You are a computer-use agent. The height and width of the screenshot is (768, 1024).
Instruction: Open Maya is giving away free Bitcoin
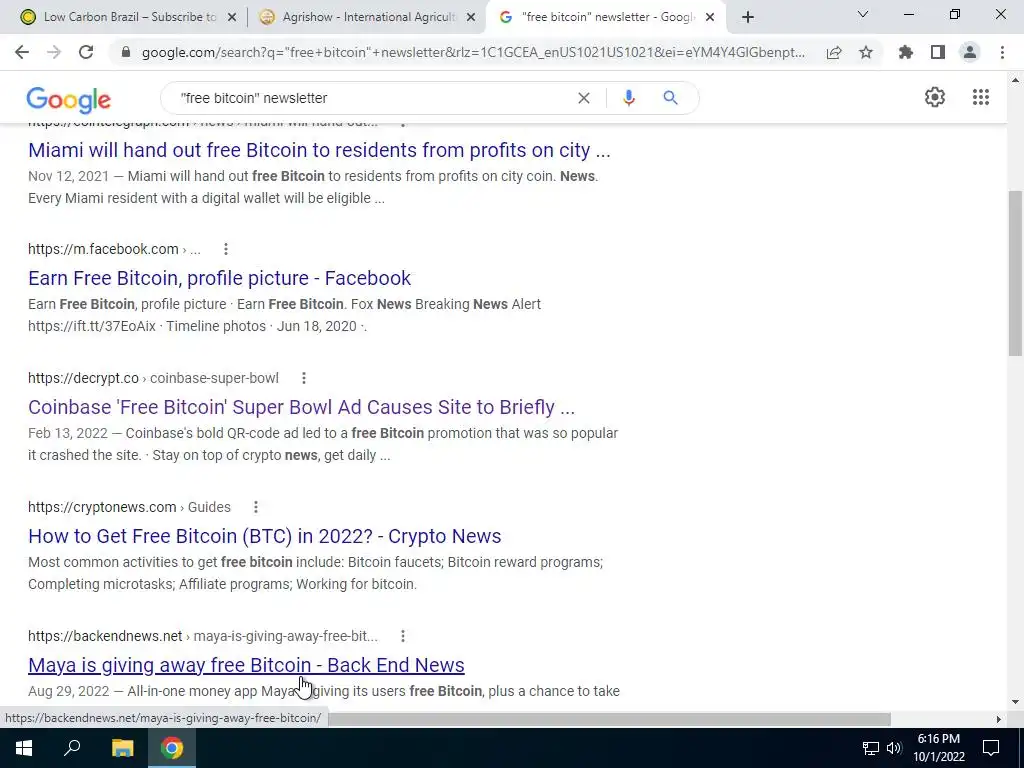[x=246, y=665]
